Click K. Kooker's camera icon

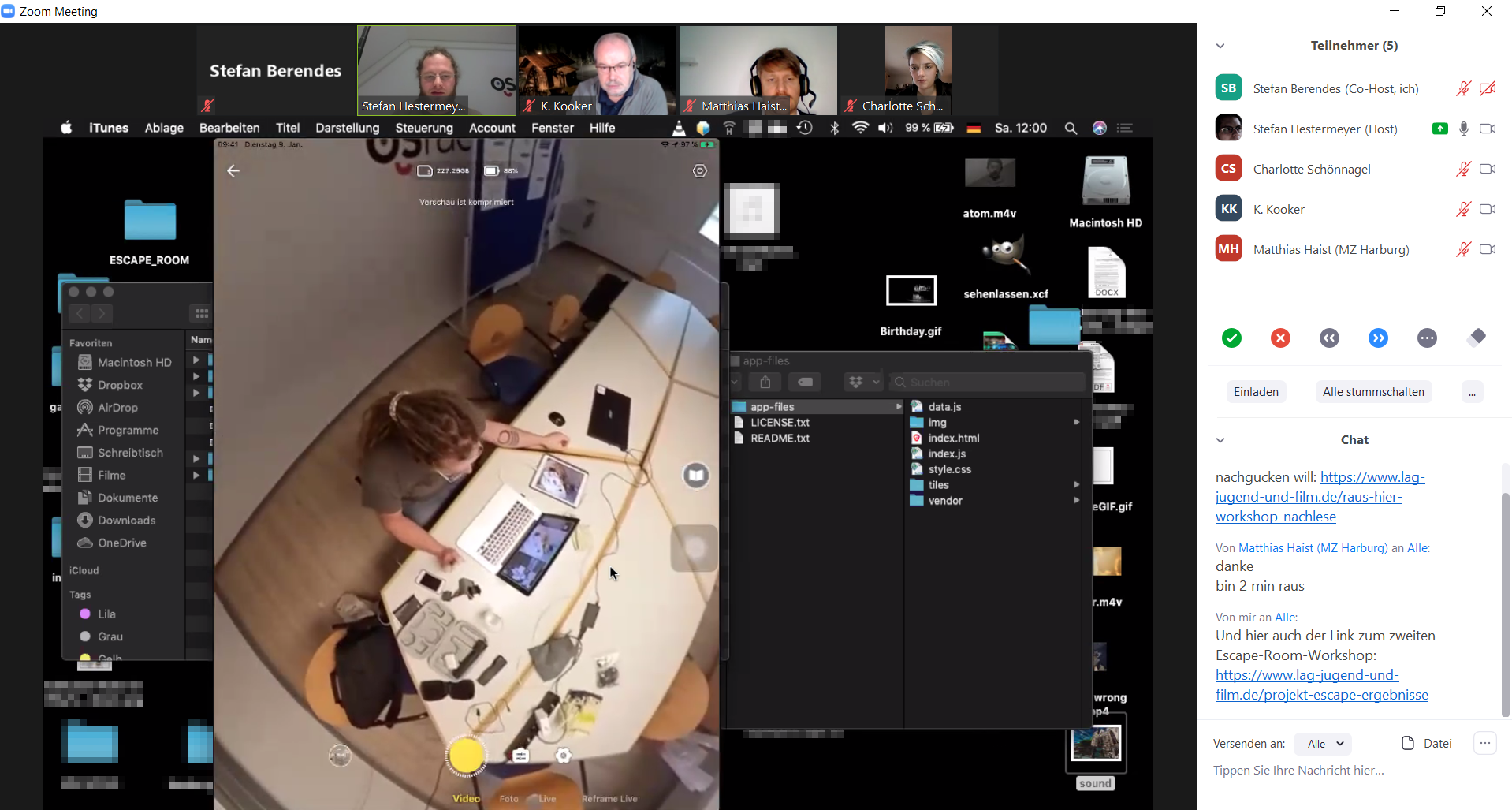pyautogui.click(x=1488, y=209)
